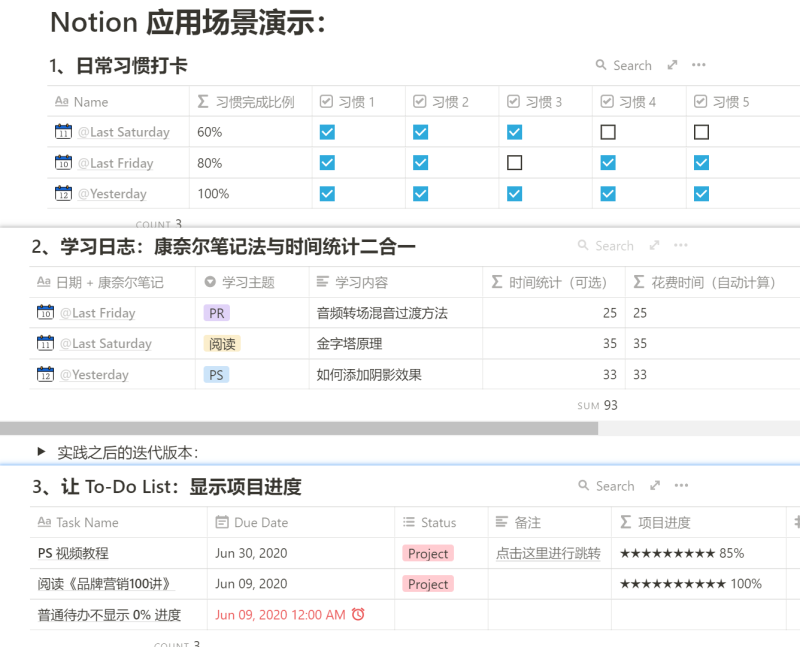
Task: Click the 学习主题 select column header
Action: click(x=252, y=282)
